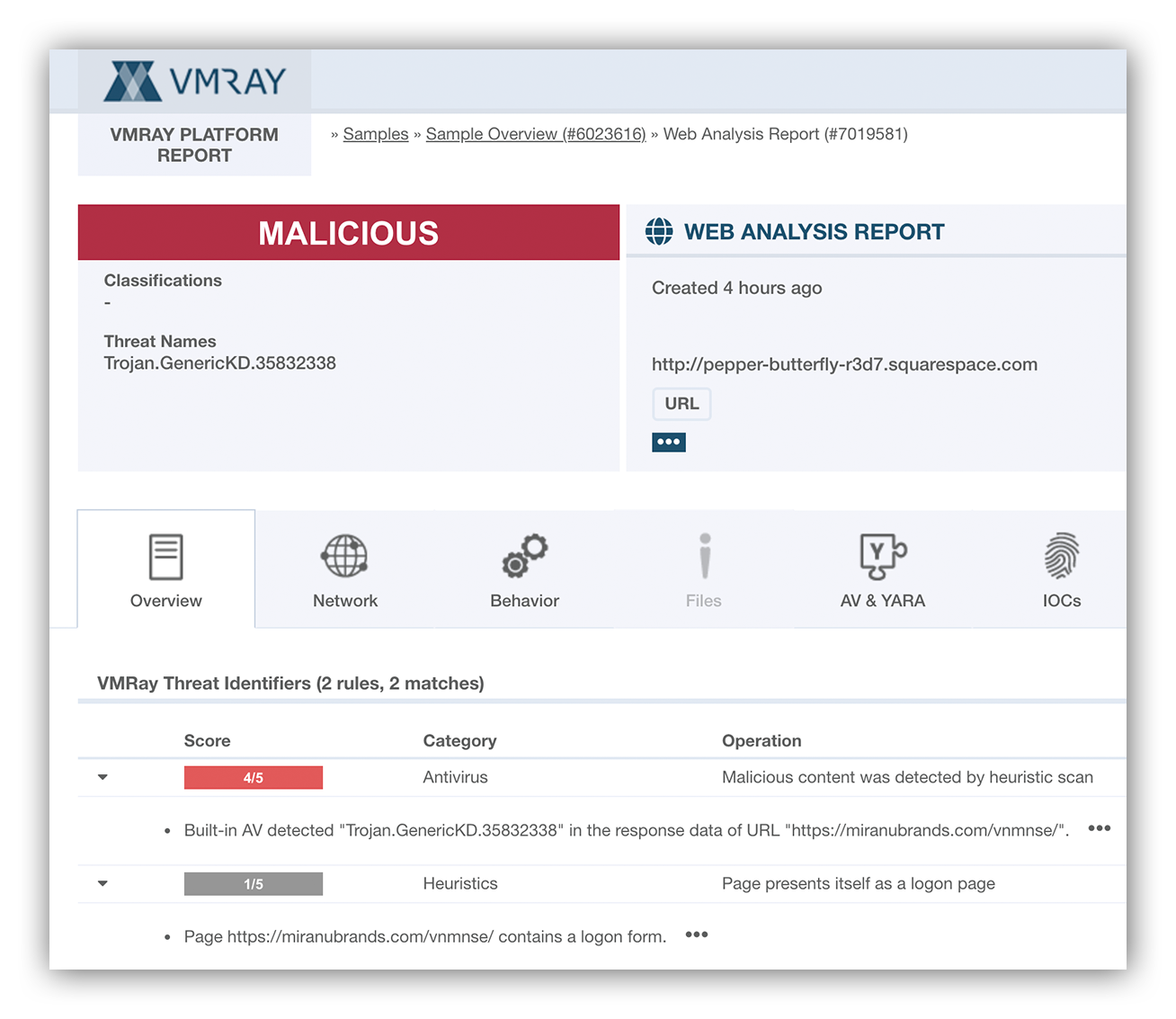Screen dimensions: 1176x1019
Task: Collapse the Heuristics threat identifier row
Action: [102, 883]
